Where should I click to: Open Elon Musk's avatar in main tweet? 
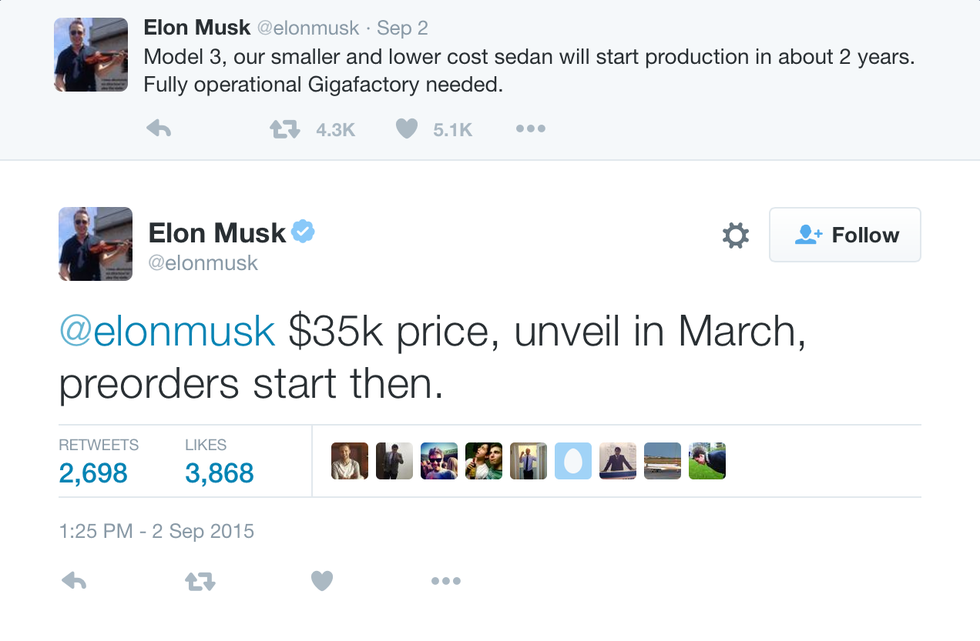coord(95,243)
